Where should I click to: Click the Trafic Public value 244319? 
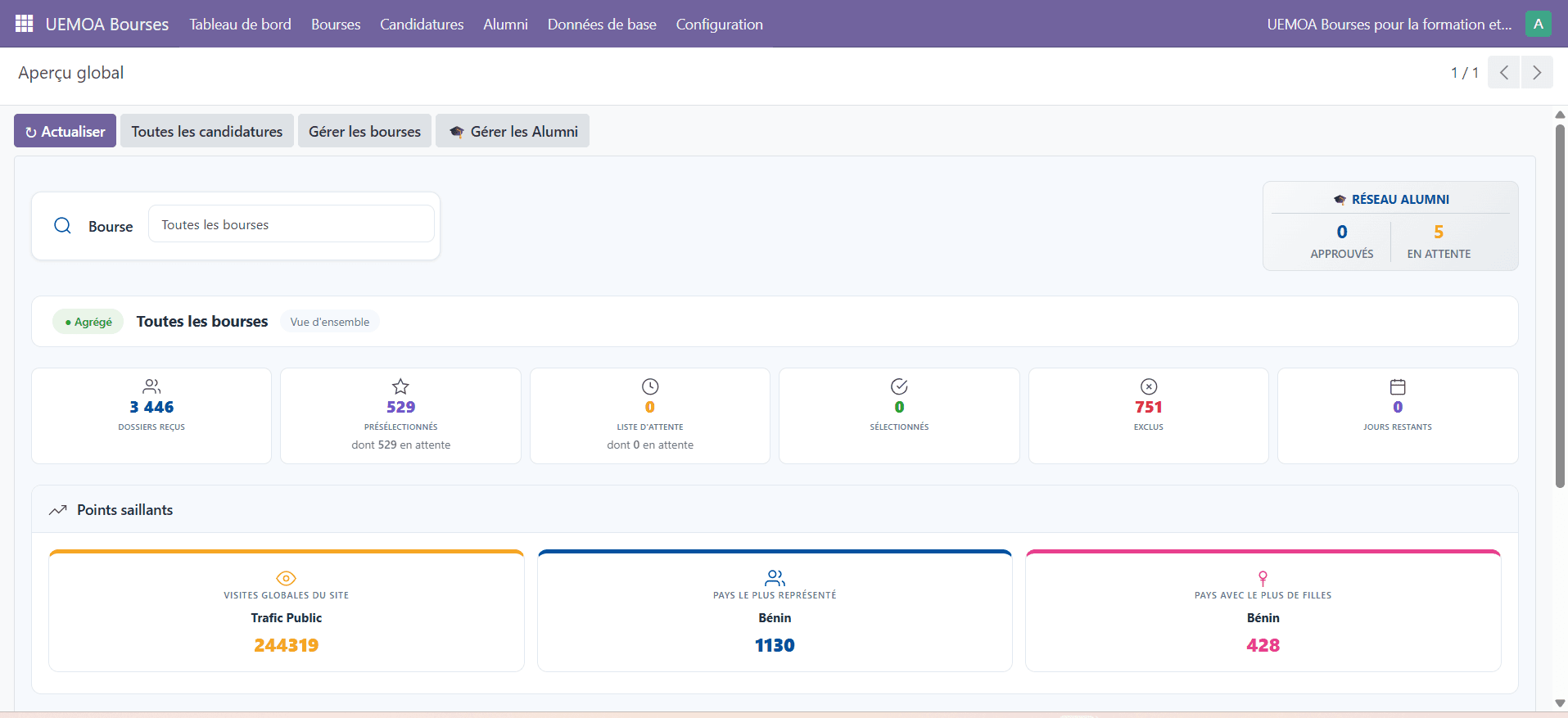286,645
